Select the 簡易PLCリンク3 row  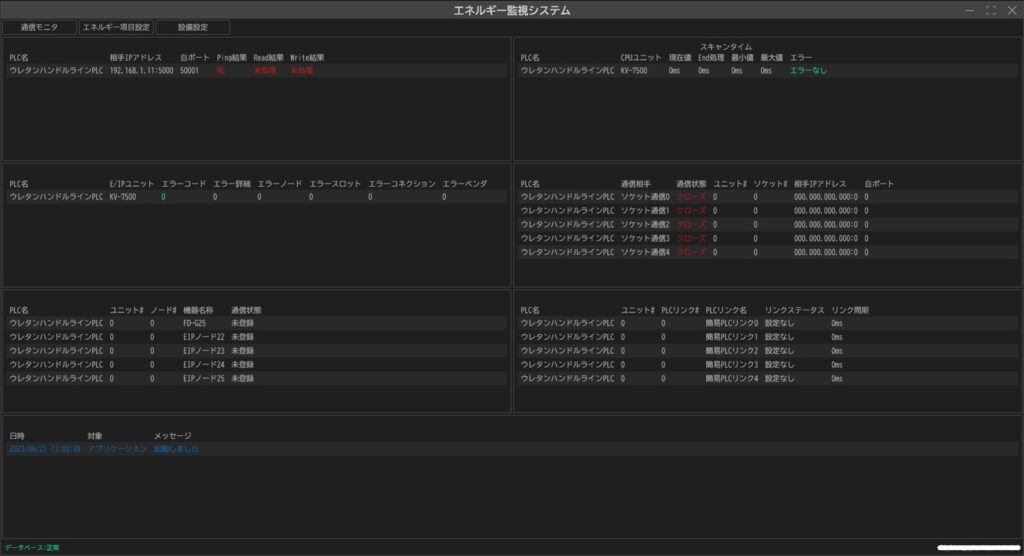tap(767, 364)
